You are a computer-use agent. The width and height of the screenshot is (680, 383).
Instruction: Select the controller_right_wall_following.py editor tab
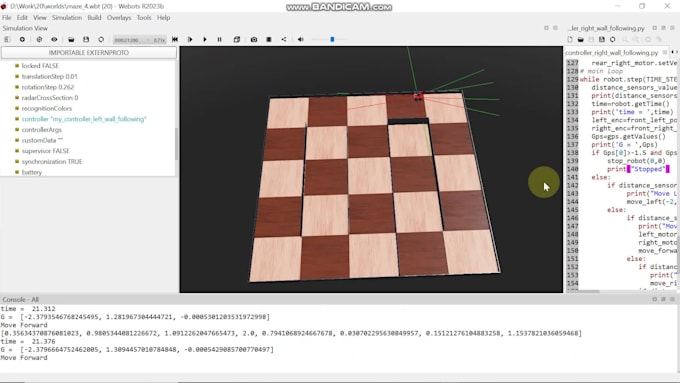tap(611, 52)
